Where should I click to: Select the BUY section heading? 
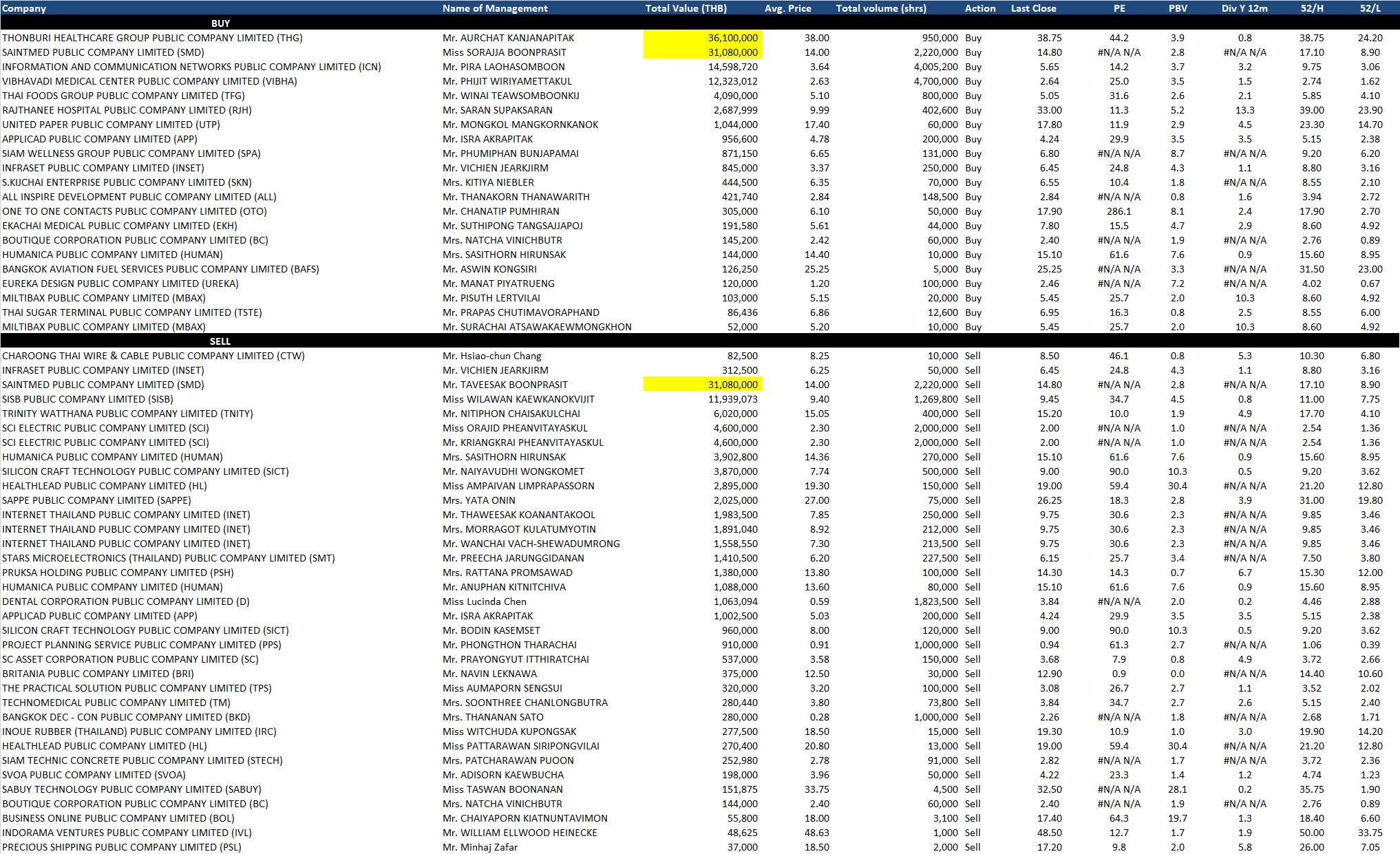(x=220, y=23)
